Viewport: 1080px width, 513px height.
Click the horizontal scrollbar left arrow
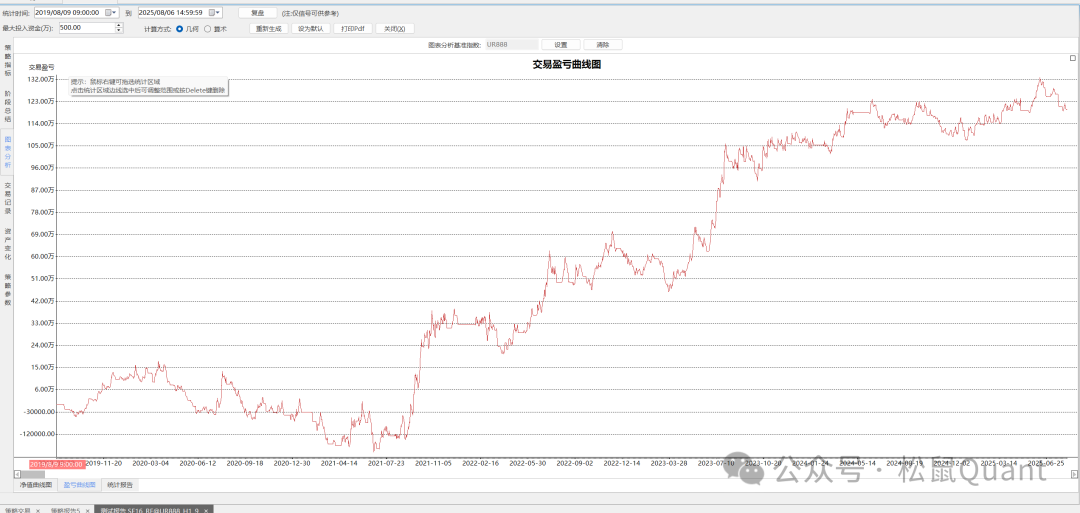point(17,473)
